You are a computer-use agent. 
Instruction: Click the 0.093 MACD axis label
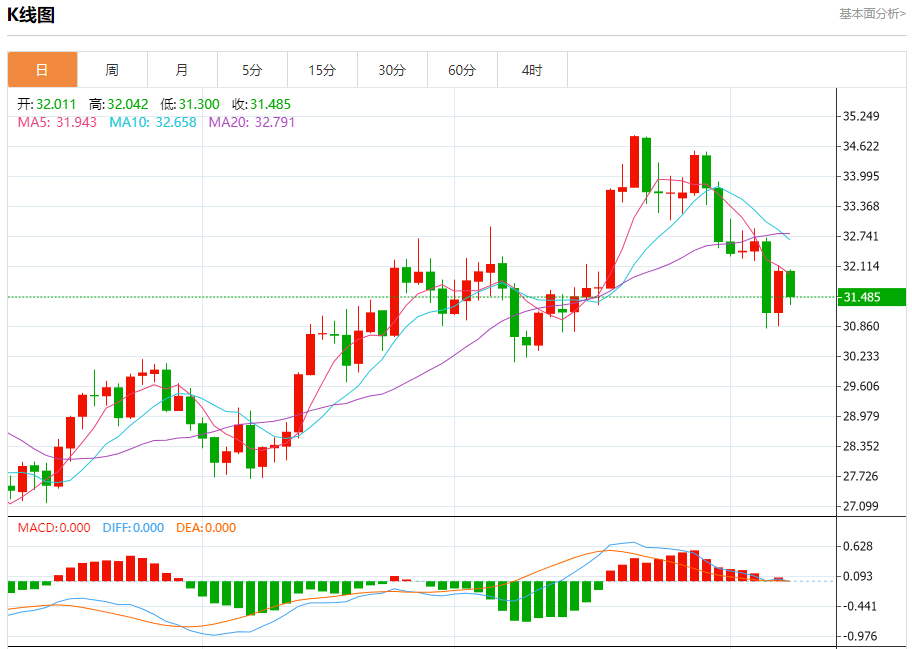pos(858,576)
